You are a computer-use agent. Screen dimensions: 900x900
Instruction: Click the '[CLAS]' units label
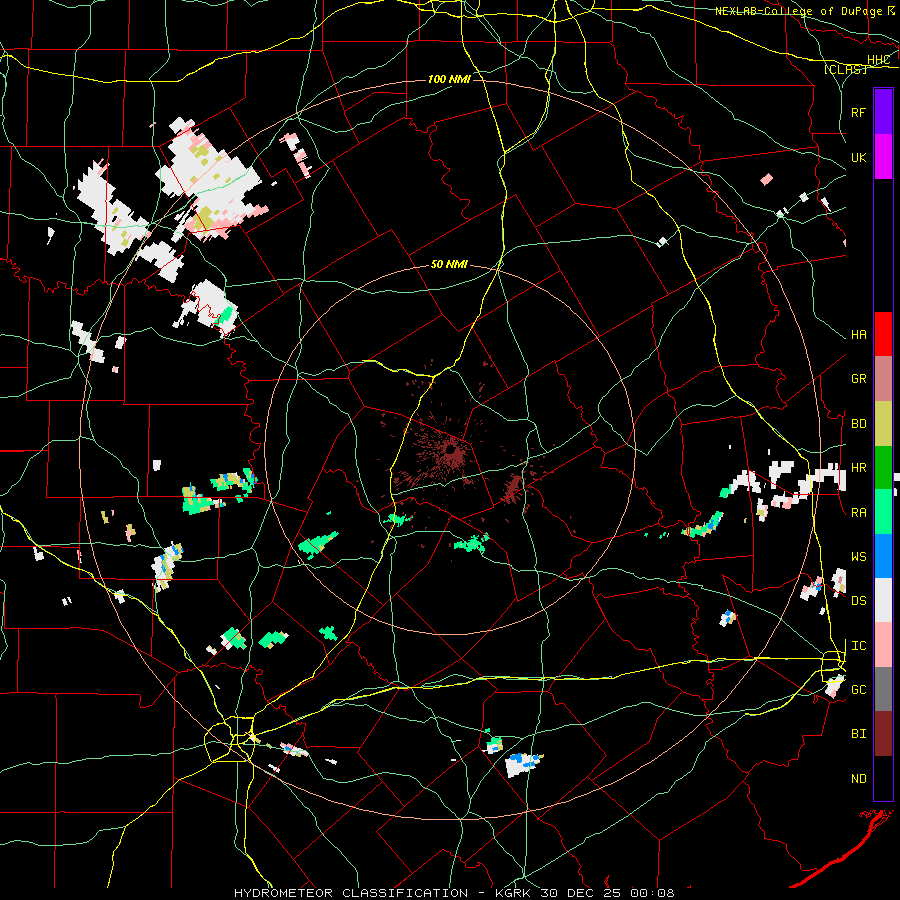pyautogui.click(x=845, y=69)
